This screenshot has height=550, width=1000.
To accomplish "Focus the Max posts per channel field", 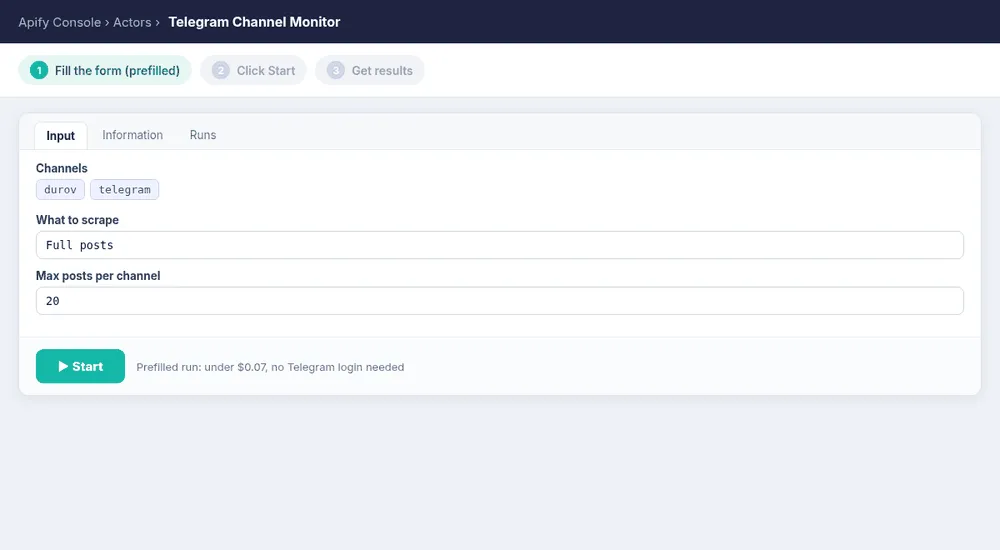I will tap(499, 301).
